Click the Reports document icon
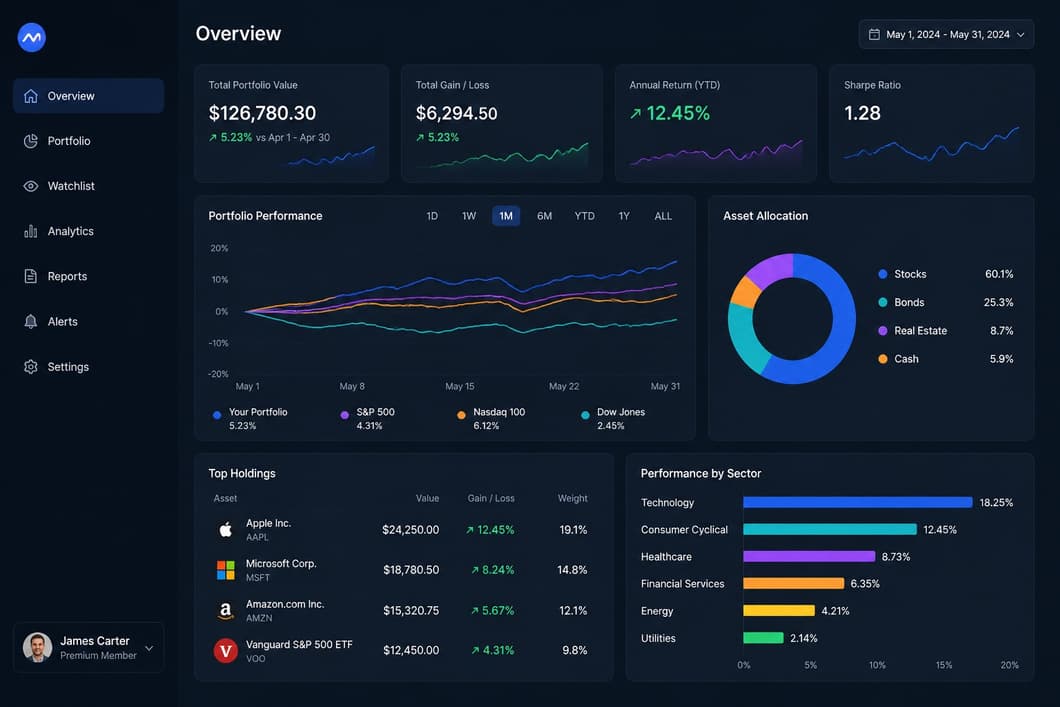 [x=30, y=276]
